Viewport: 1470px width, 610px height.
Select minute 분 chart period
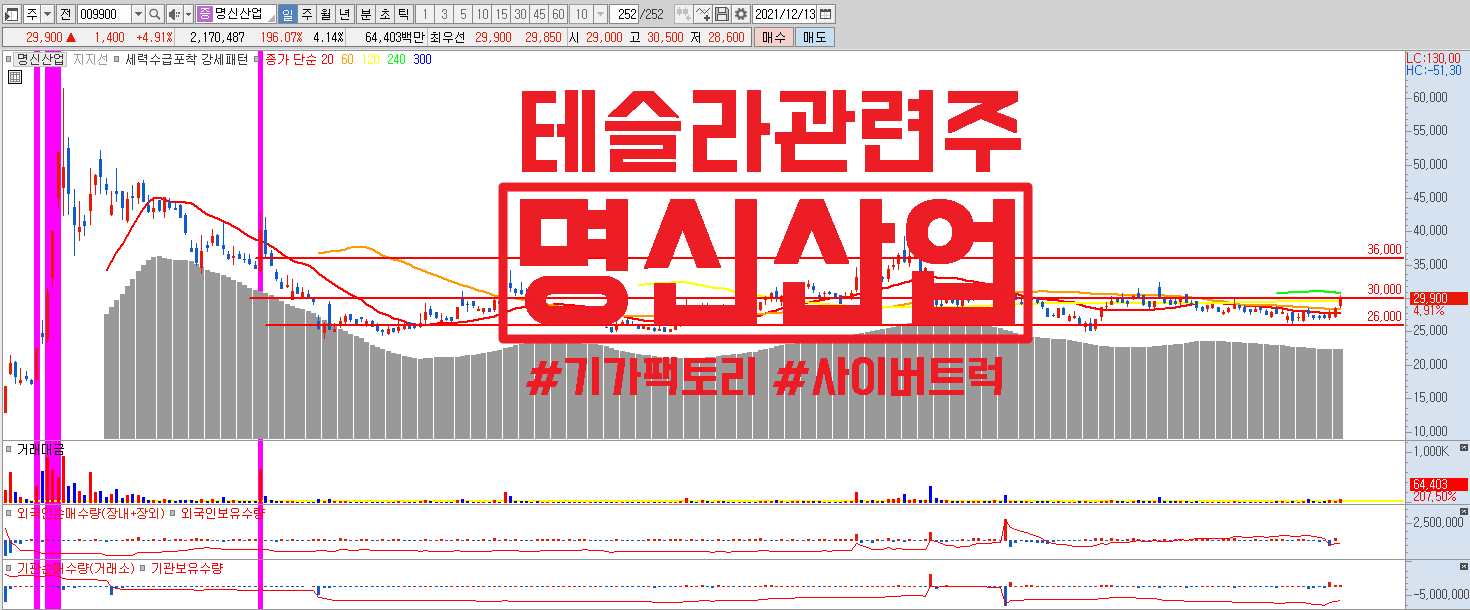point(366,14)
